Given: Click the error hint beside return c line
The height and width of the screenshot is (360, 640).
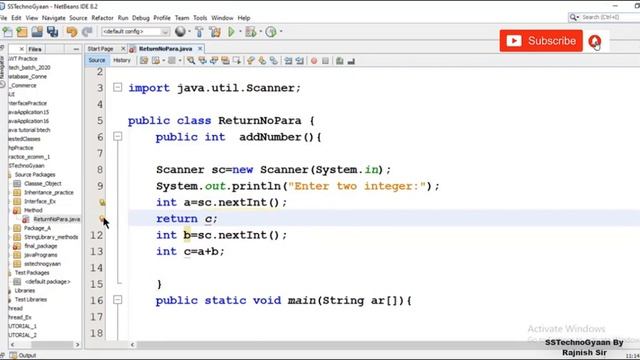Looking at the screenshot, I should (x=102, y=218).
